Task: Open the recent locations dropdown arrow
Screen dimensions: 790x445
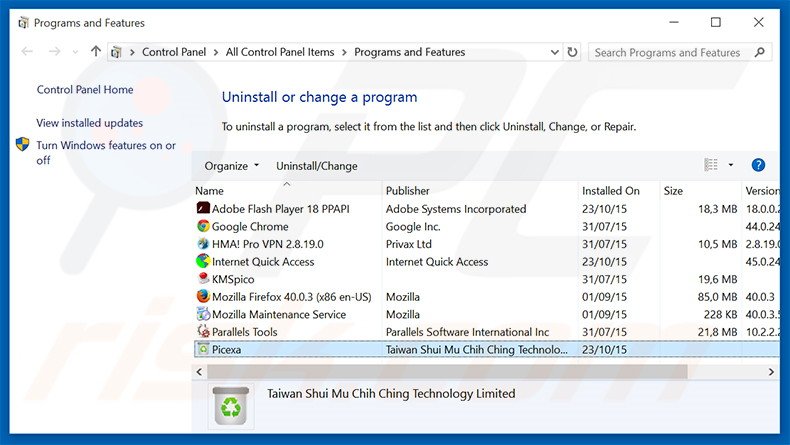Action: pyautogui.click(x=75, y=52)
